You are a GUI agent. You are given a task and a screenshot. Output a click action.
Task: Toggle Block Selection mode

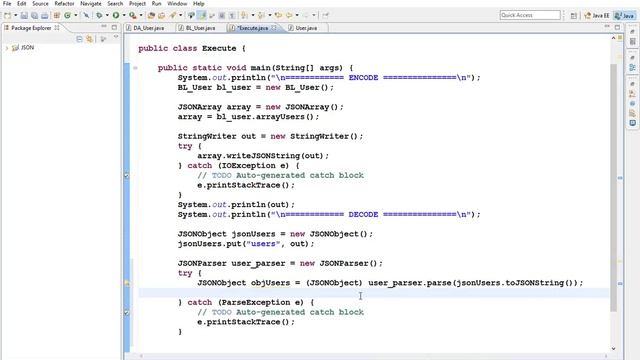[x=222, y=16]
